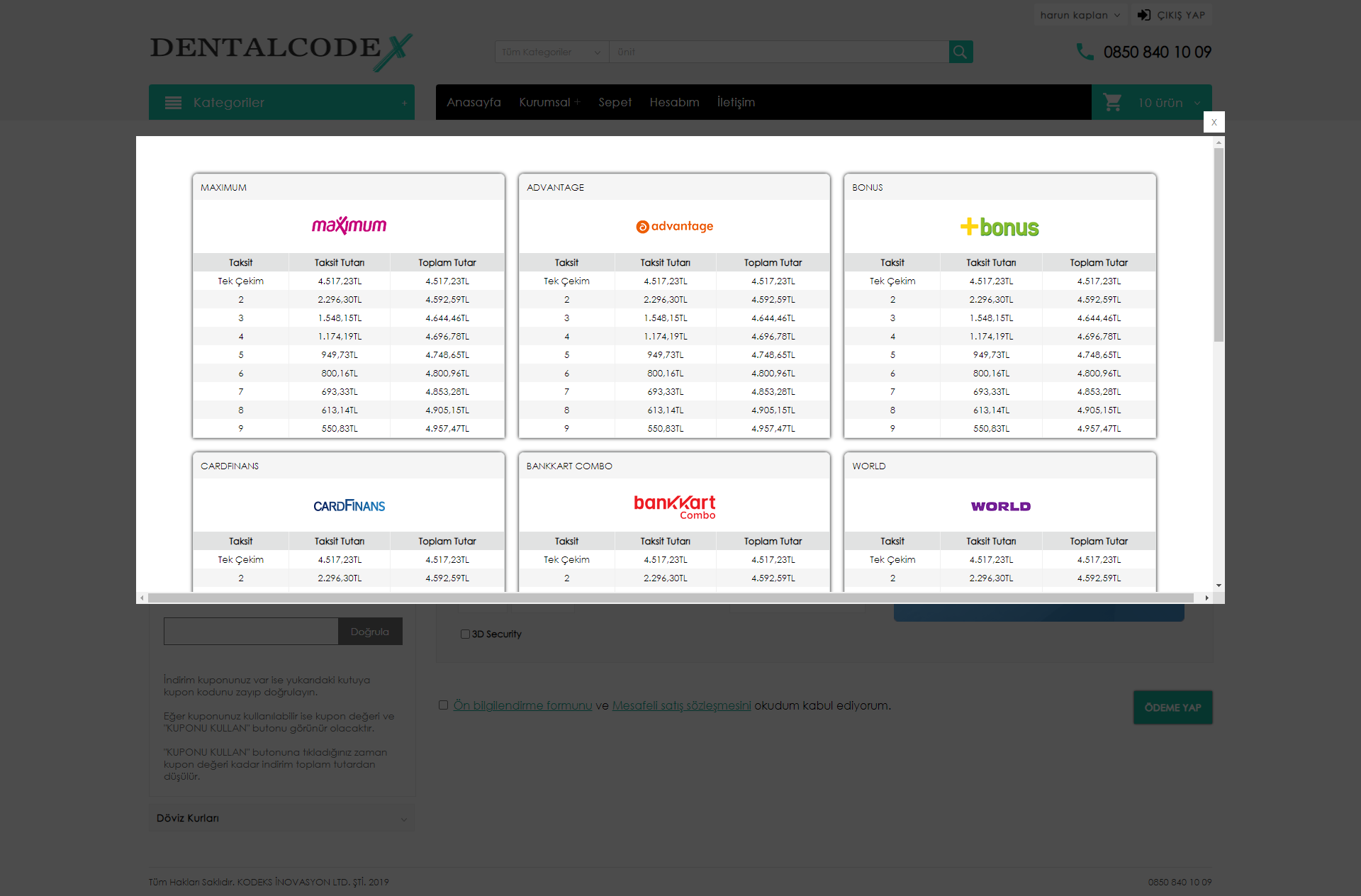1361x896 pixels.
Task: Select Tek Çekim row in Maximum table
Action: tap(349, 281)
